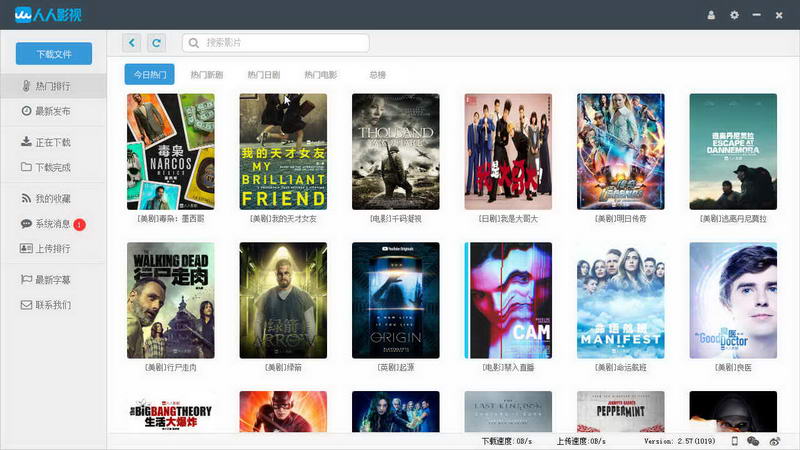
Task: Open the Last Kingdom poster
Action: pyautogui.click(x=508, y=412)
